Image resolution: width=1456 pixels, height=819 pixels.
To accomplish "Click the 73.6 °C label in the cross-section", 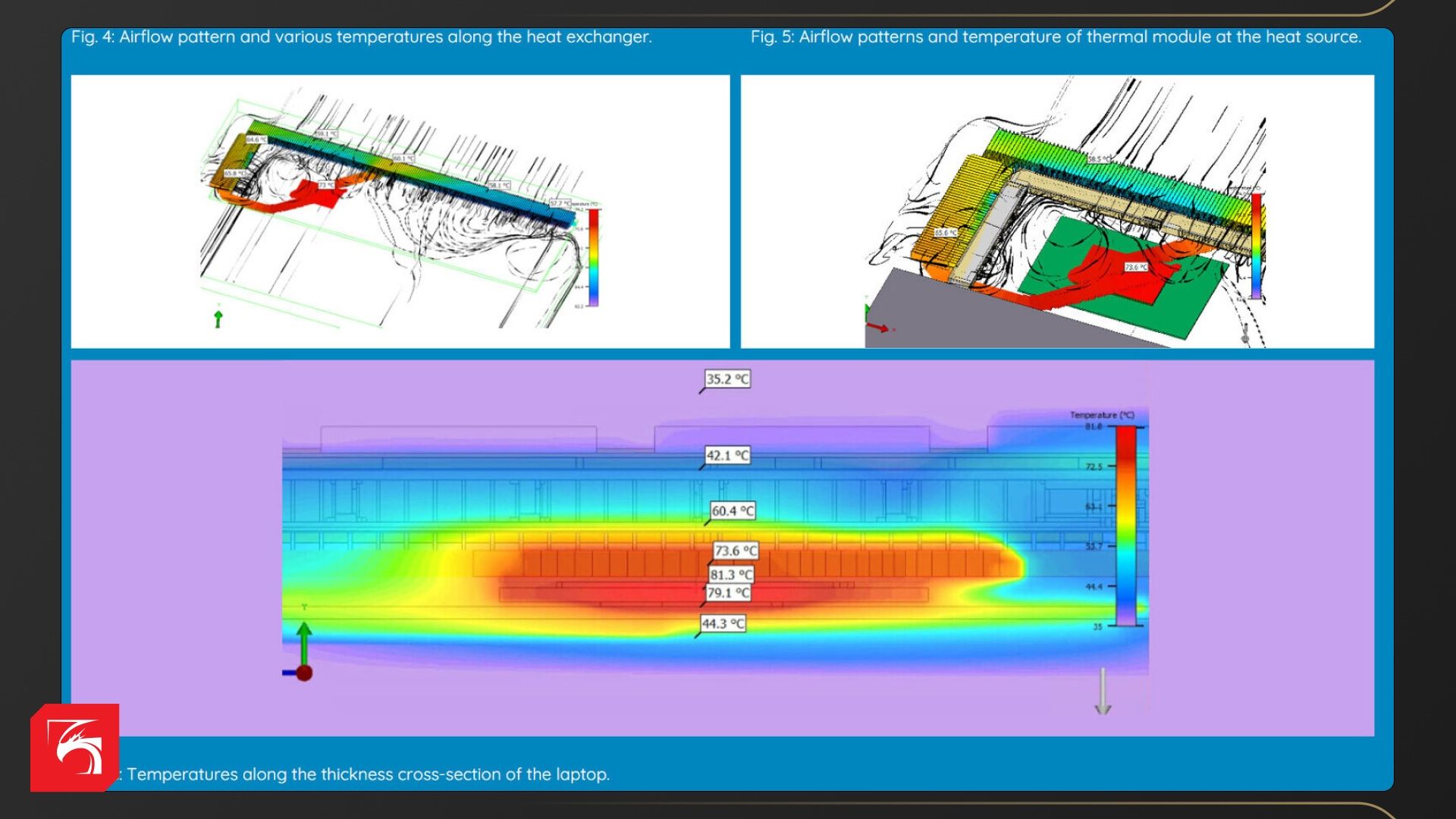I will point(736,551).
